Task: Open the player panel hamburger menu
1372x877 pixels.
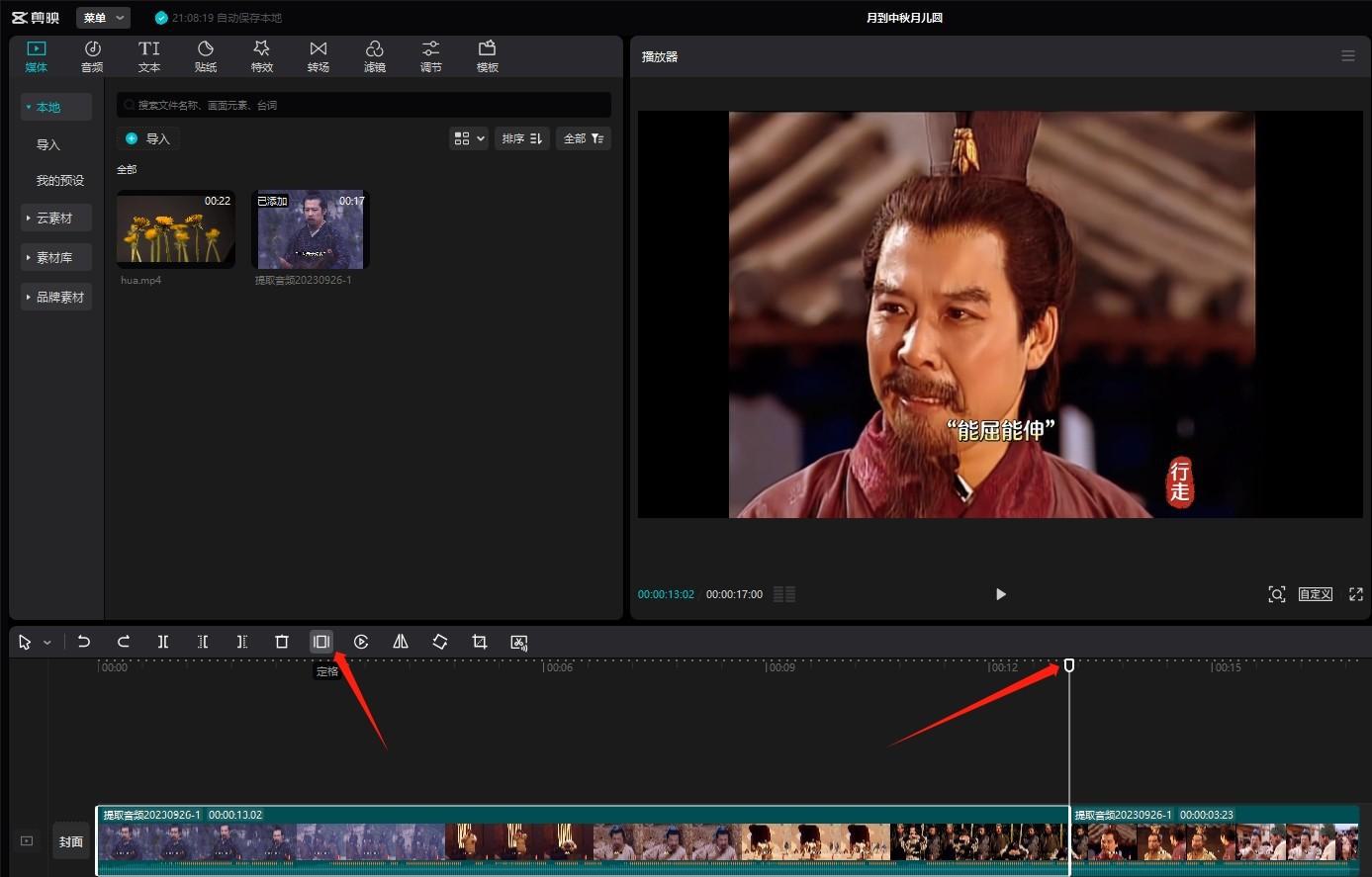Action: tap(1347, 56)
